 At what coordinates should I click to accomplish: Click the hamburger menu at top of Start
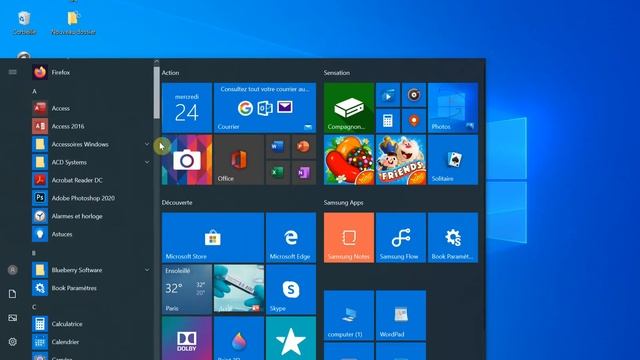coord(13,72)
